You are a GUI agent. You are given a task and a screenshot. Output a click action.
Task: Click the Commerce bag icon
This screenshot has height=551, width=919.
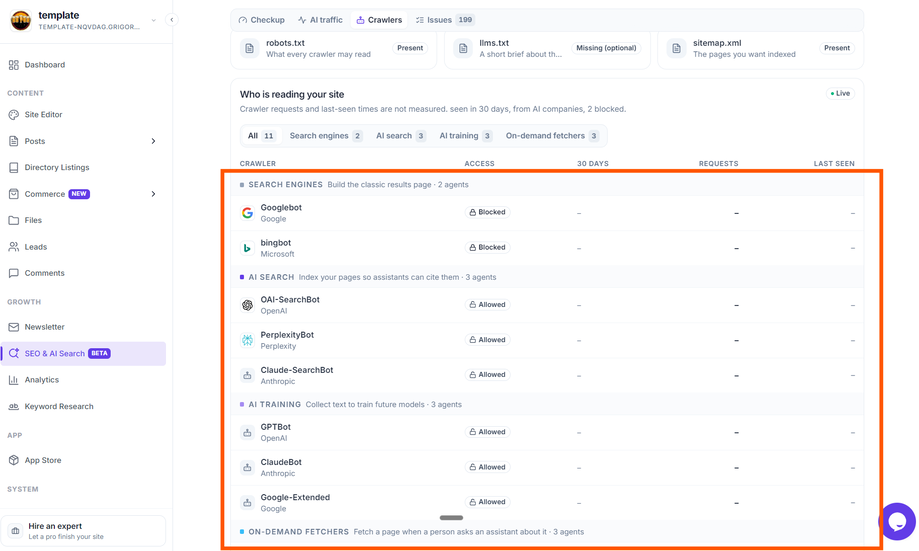pyautogui.click(x=13, y=194)
